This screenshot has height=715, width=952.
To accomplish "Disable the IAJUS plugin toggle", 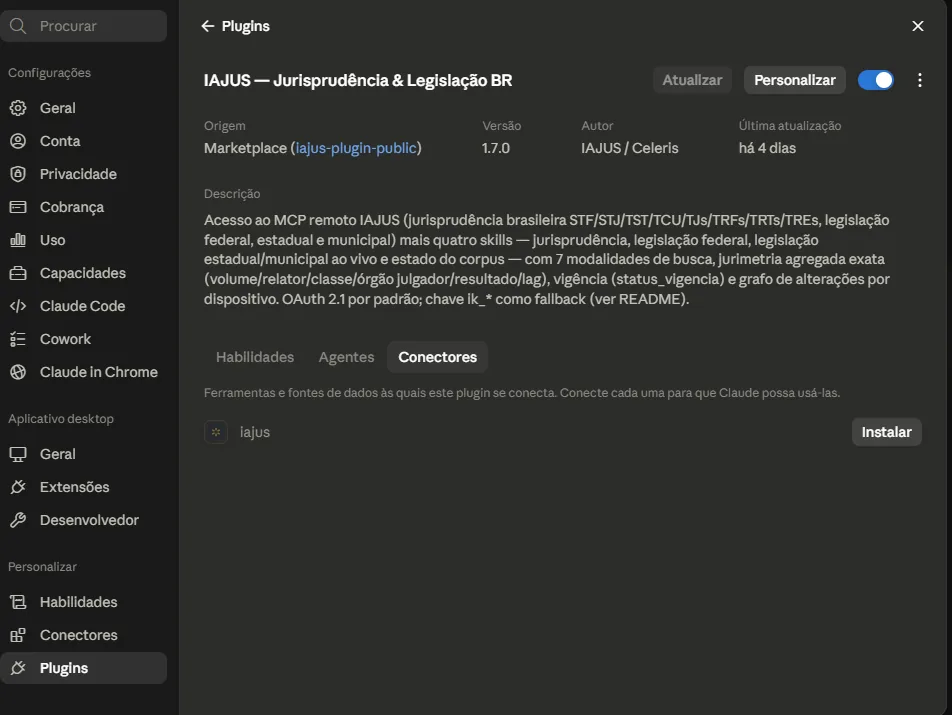I will click(x=876, y=80).
